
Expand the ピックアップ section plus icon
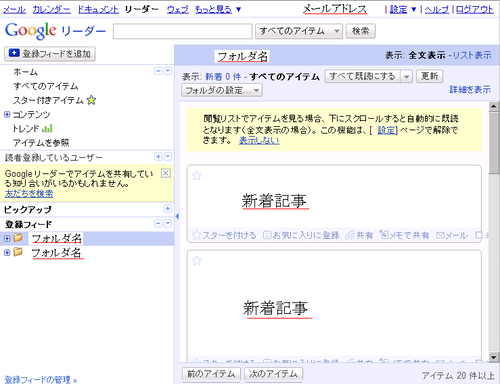pos(168,209)
